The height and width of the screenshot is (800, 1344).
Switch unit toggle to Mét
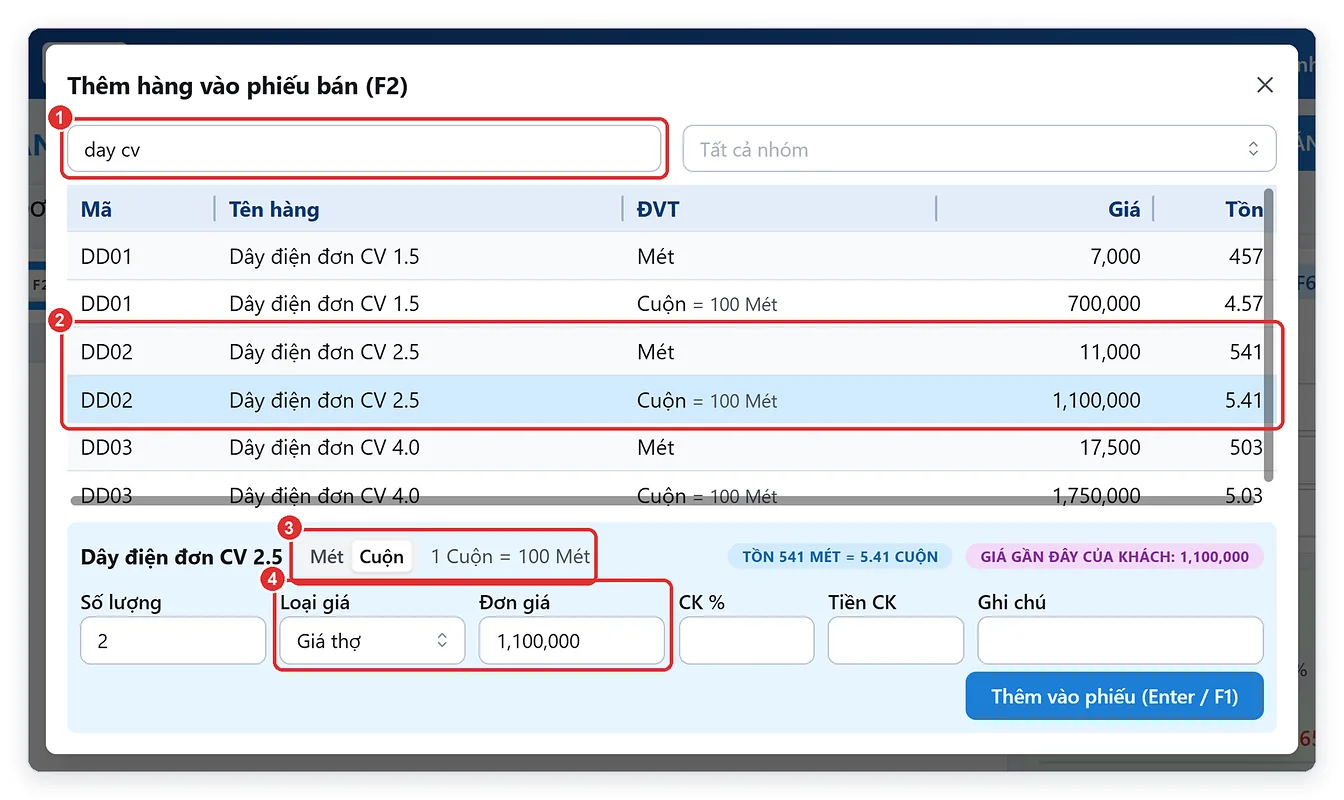327,556
